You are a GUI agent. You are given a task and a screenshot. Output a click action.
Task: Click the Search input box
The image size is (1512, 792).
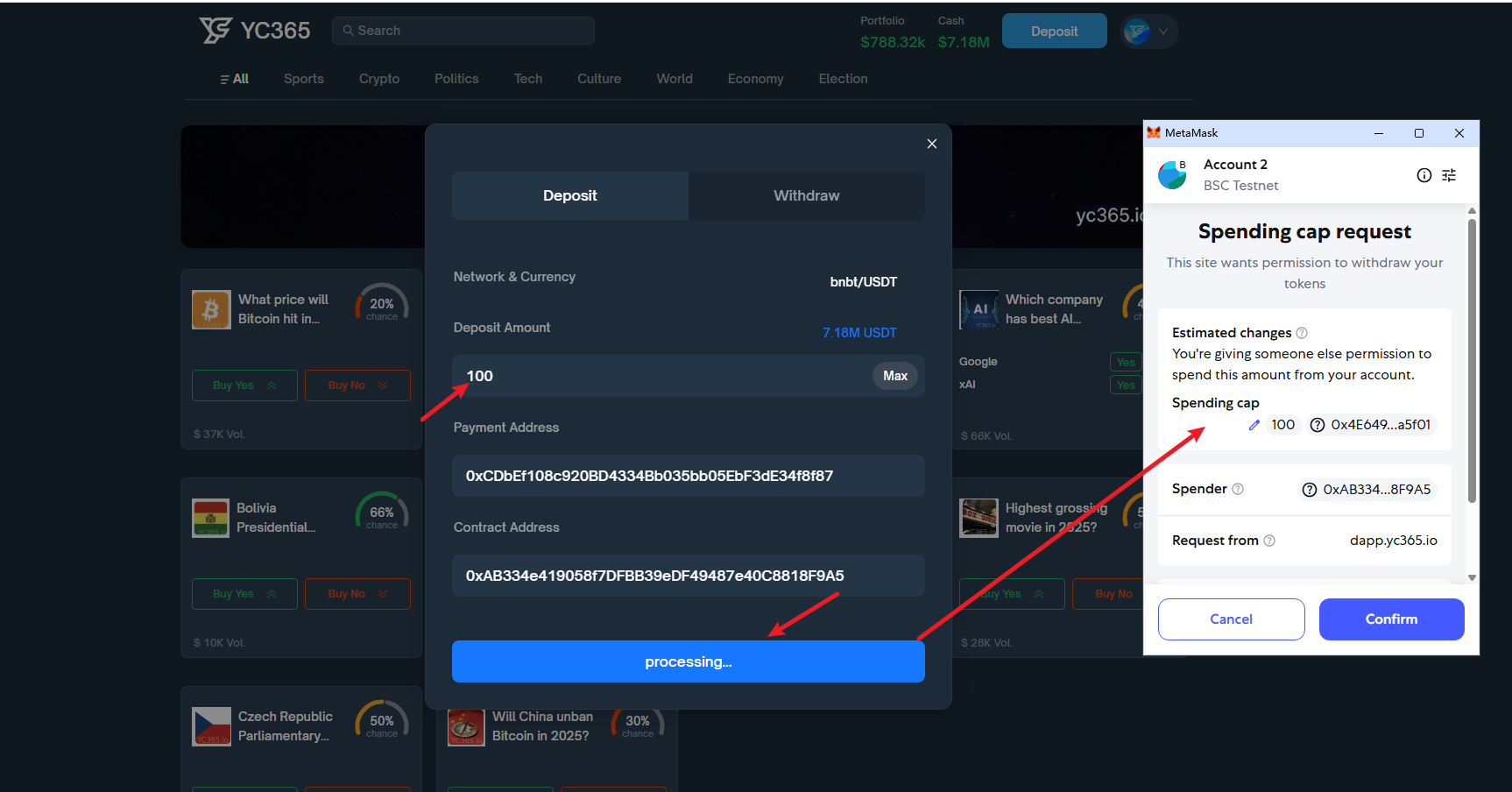(x=463, y=31)
